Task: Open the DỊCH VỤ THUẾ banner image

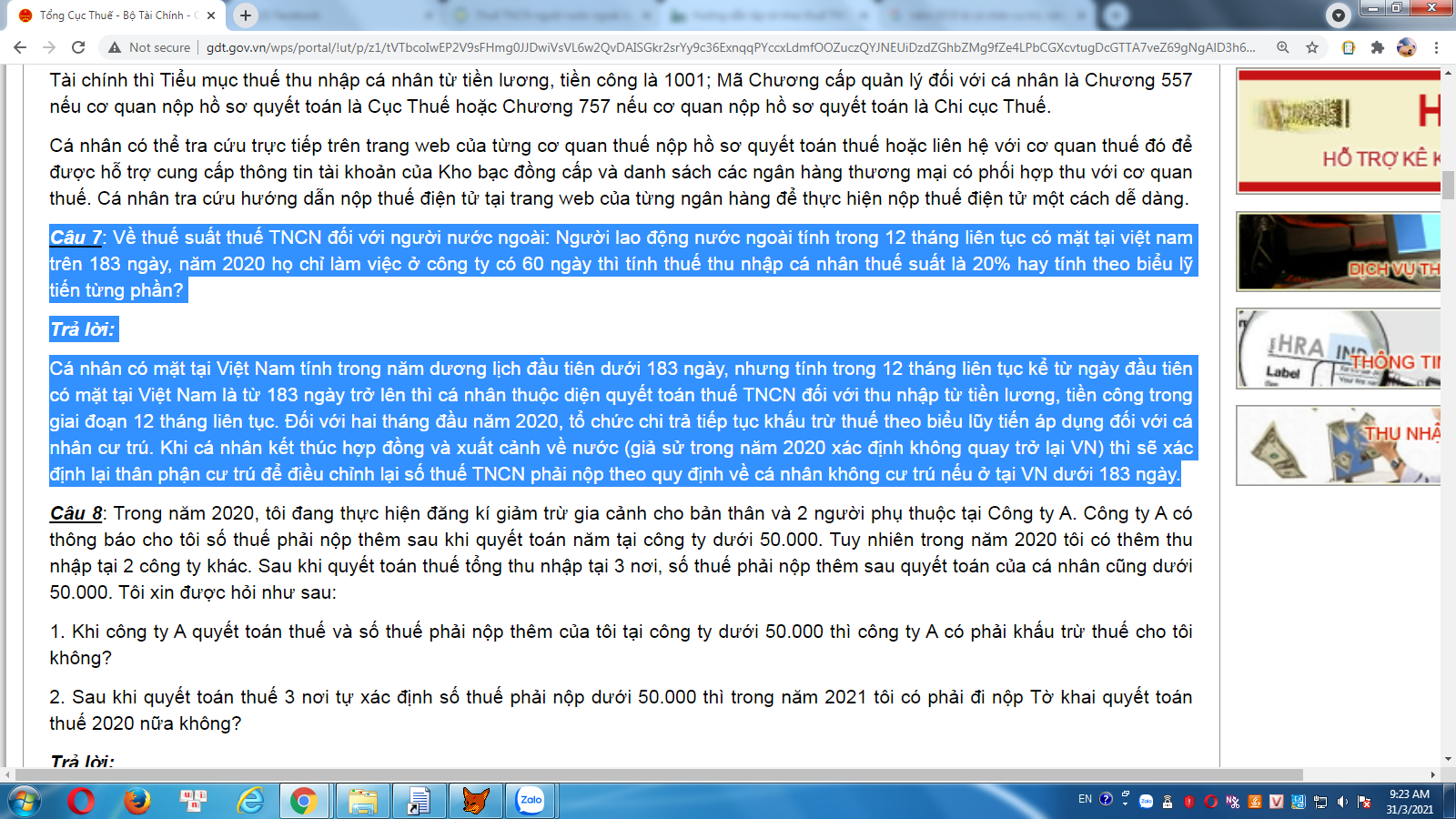Action: (1339, 251)
